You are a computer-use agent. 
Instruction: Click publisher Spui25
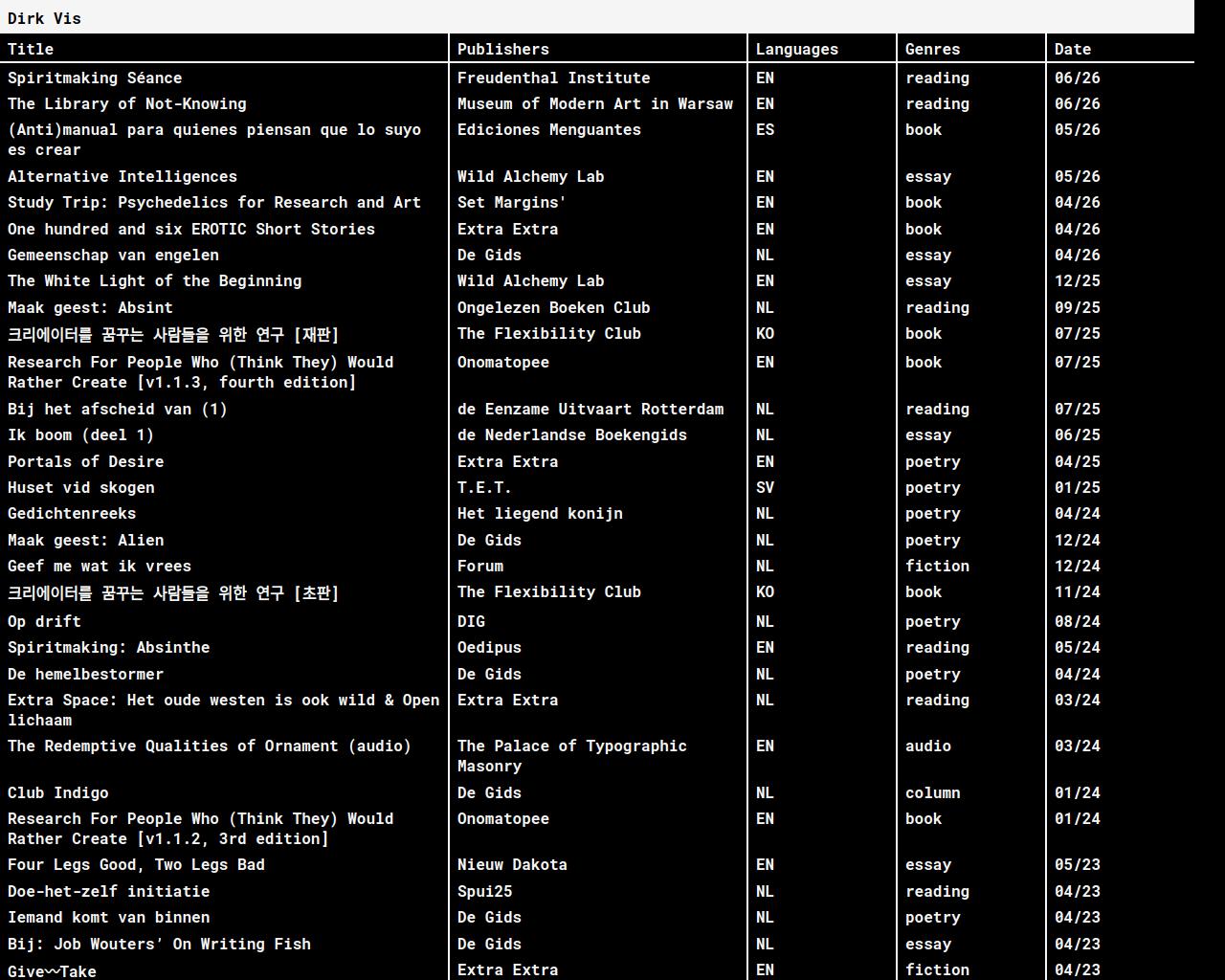pos(484,891)
